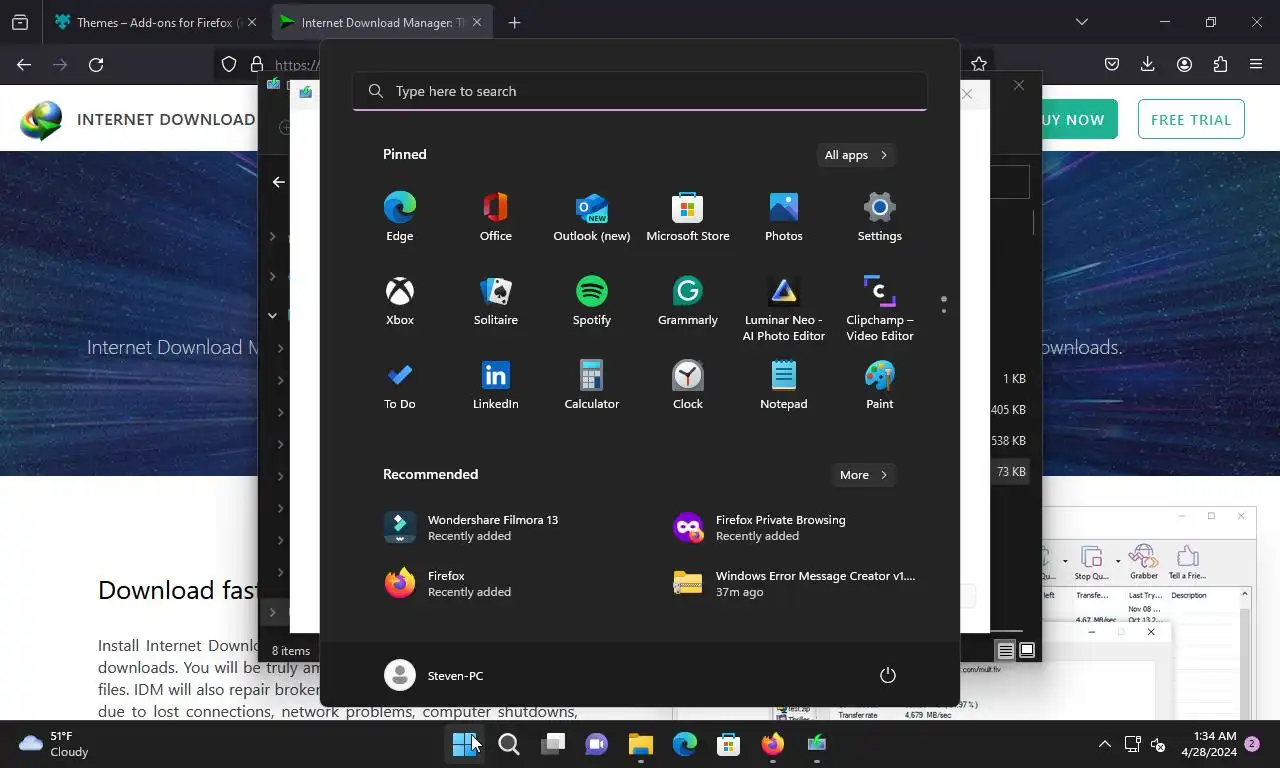Open Firefox downloads panel
The width and height of the screenshot is (1280, 768).
[x=1148, y=64]
